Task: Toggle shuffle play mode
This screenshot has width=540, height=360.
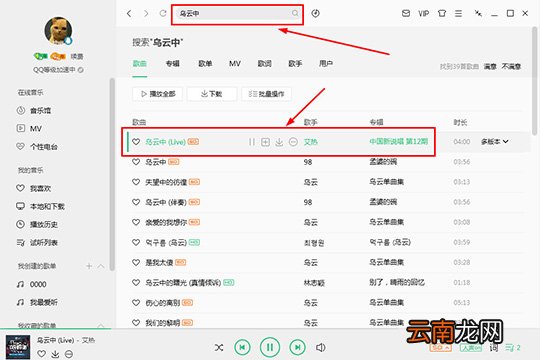Action: point(219,348)
